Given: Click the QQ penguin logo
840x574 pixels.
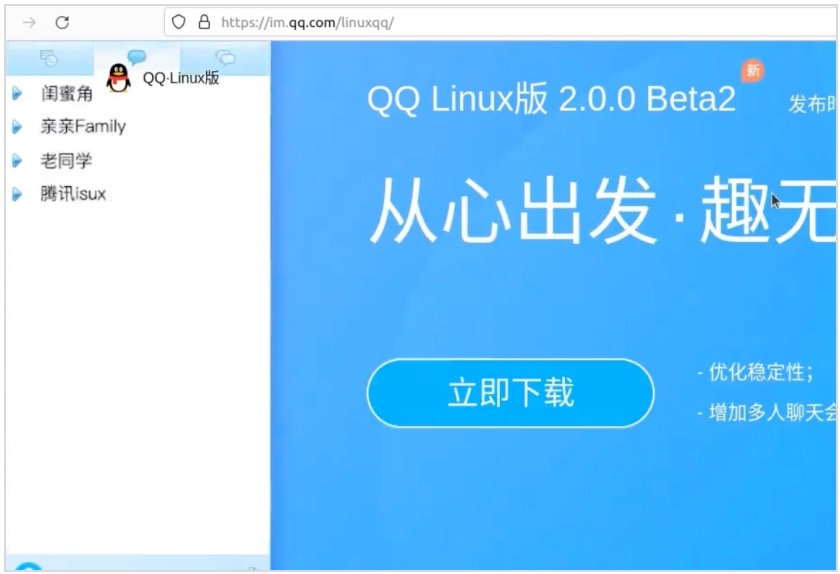Looking at the screenshot, I should point(118,78).
